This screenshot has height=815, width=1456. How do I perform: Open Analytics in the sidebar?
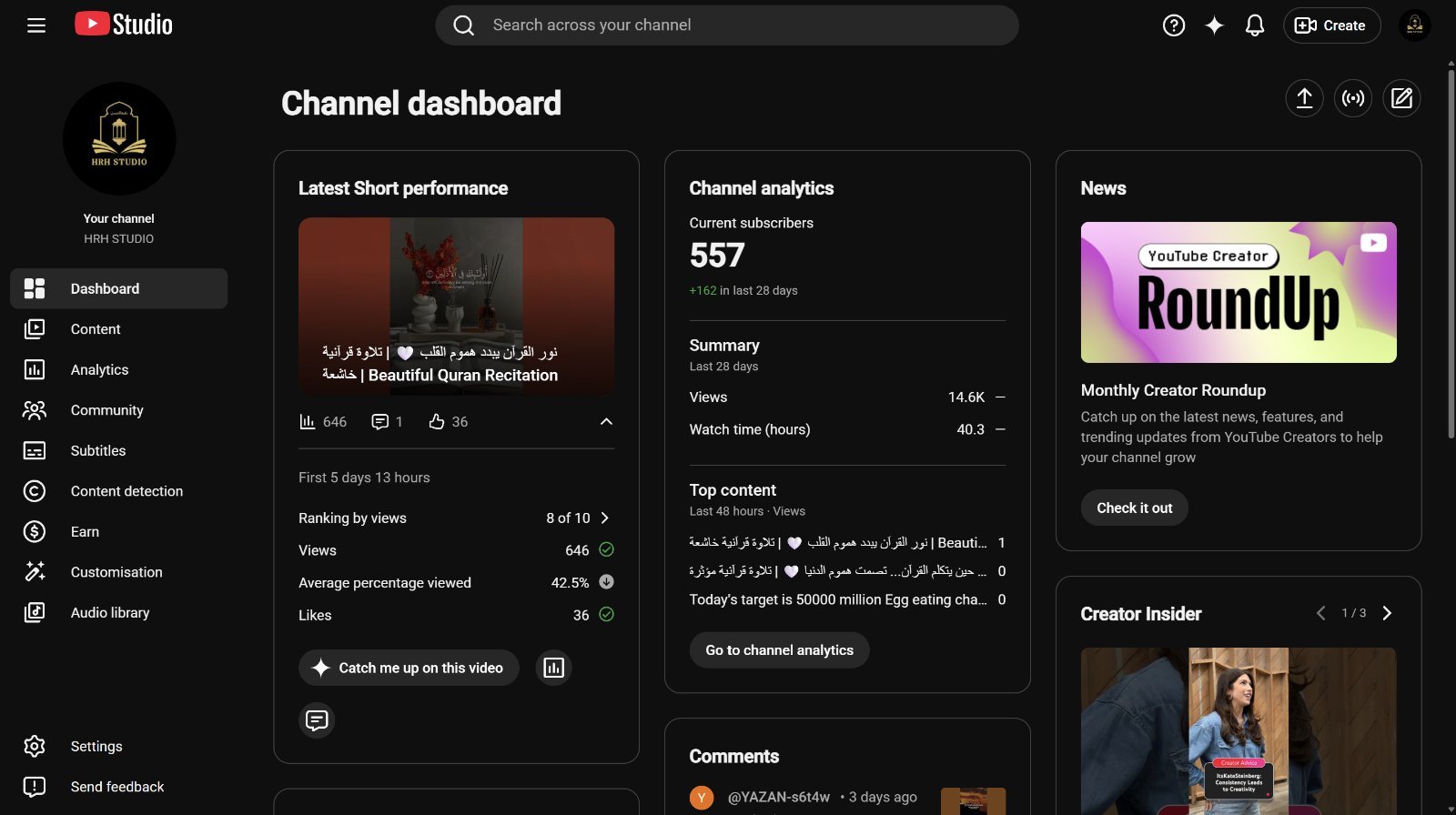[119, 369]
